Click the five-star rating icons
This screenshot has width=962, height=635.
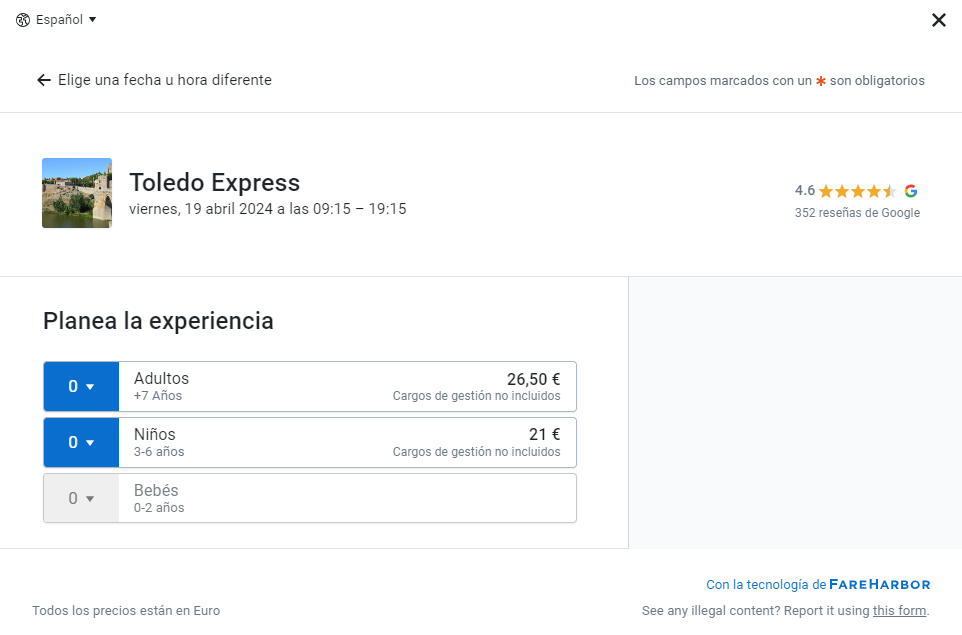coord(857,191)
